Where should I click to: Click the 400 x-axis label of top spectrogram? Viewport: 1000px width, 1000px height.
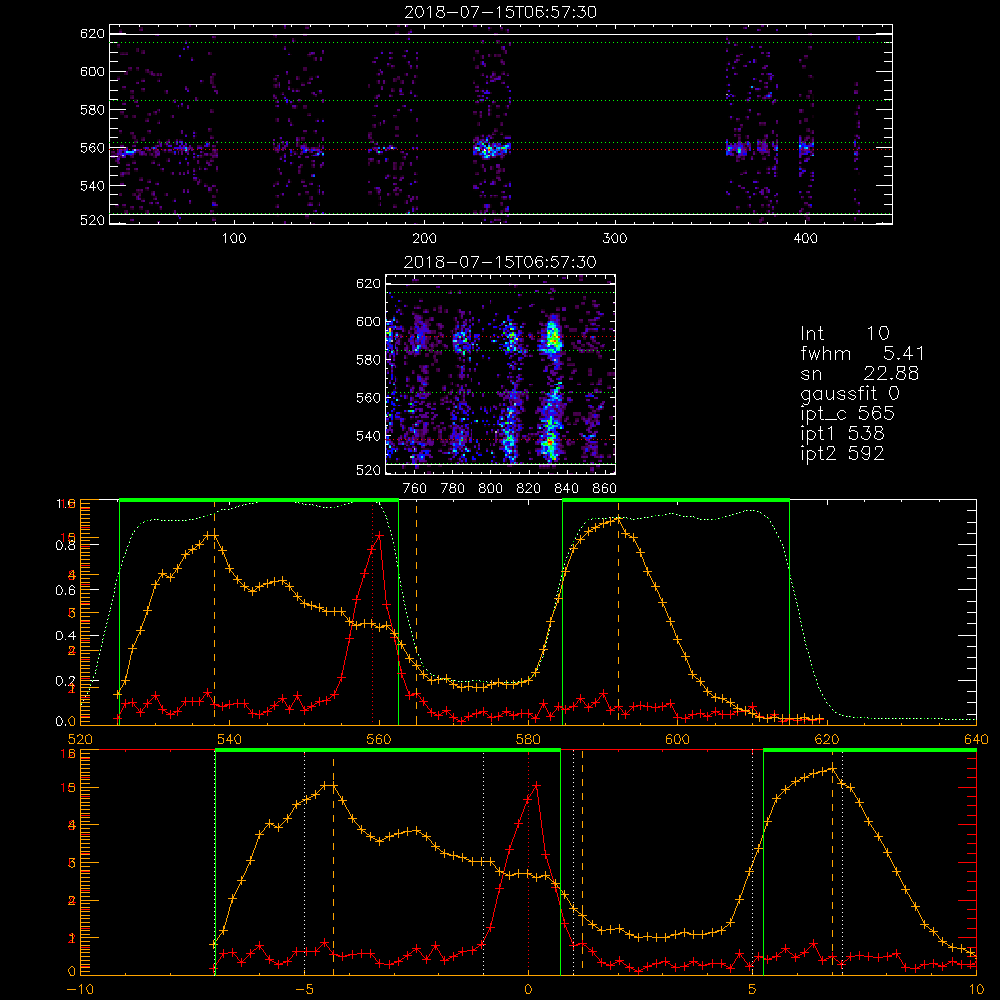click(805, 239)
